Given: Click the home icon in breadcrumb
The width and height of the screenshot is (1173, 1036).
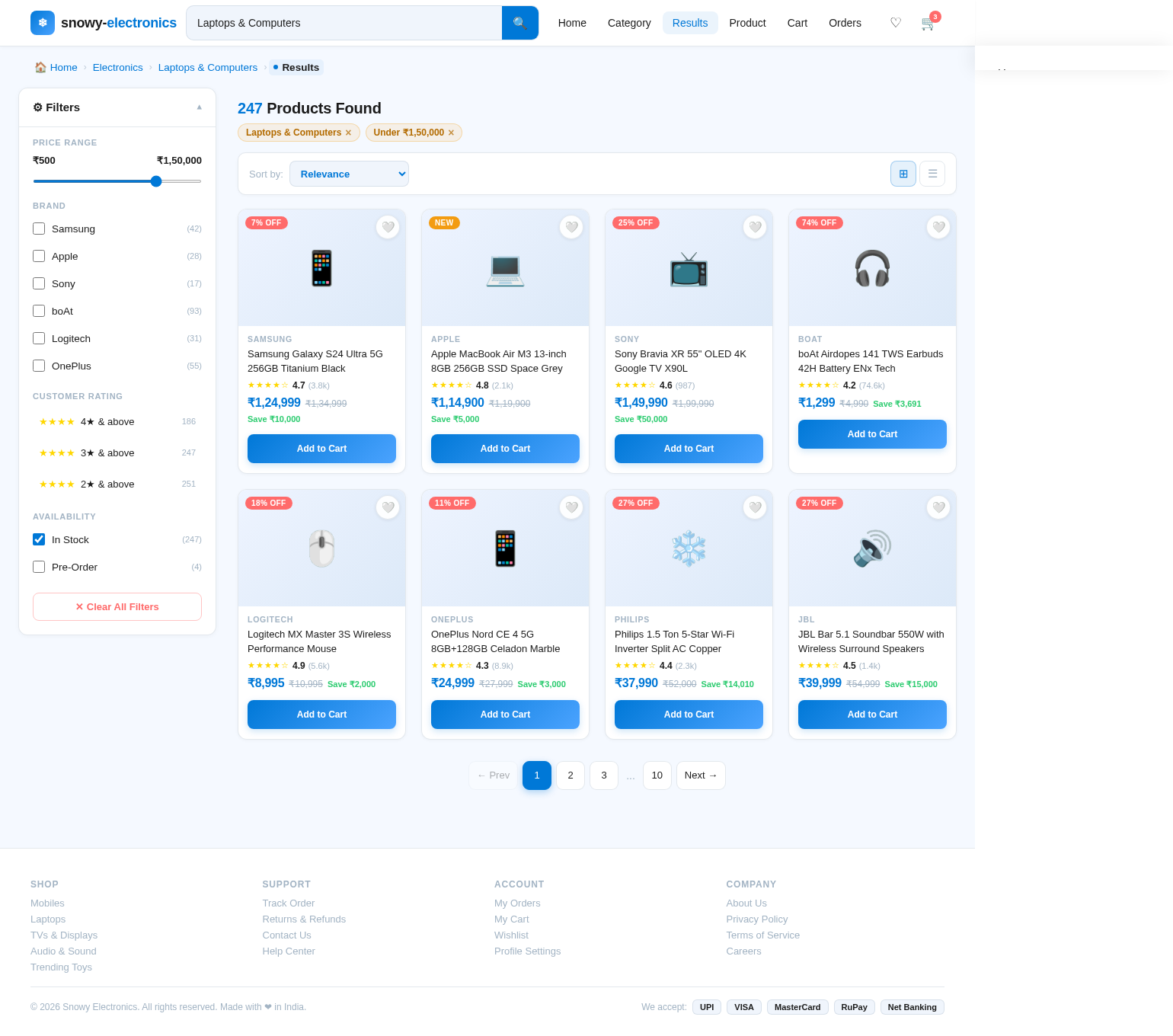Looking at the screenshot, I should click(40, 67).
